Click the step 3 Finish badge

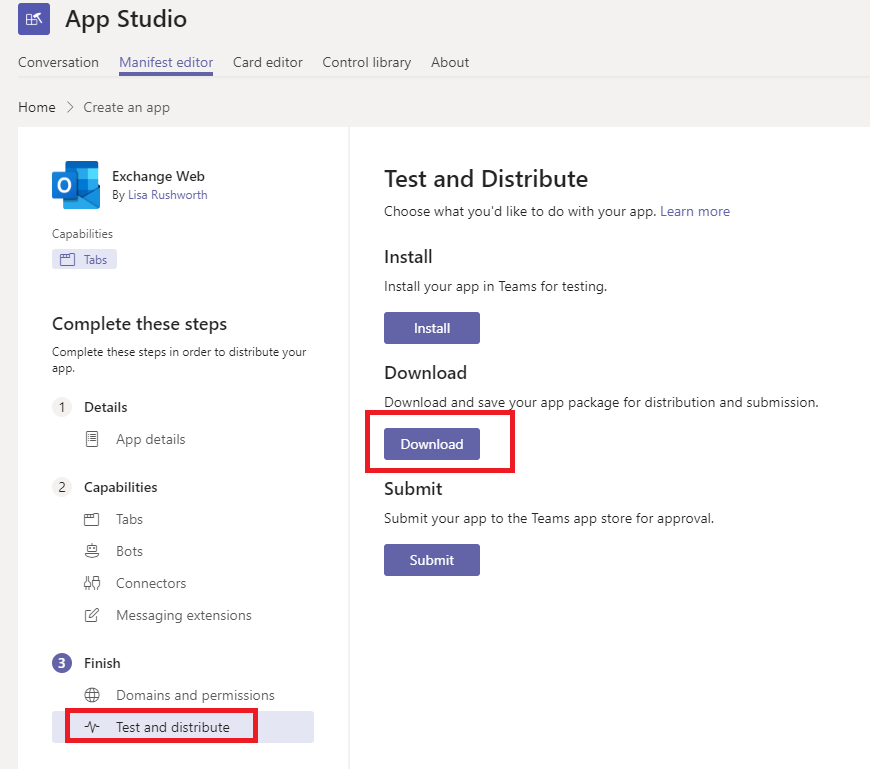pyautogui.click(x=62, y=663)
